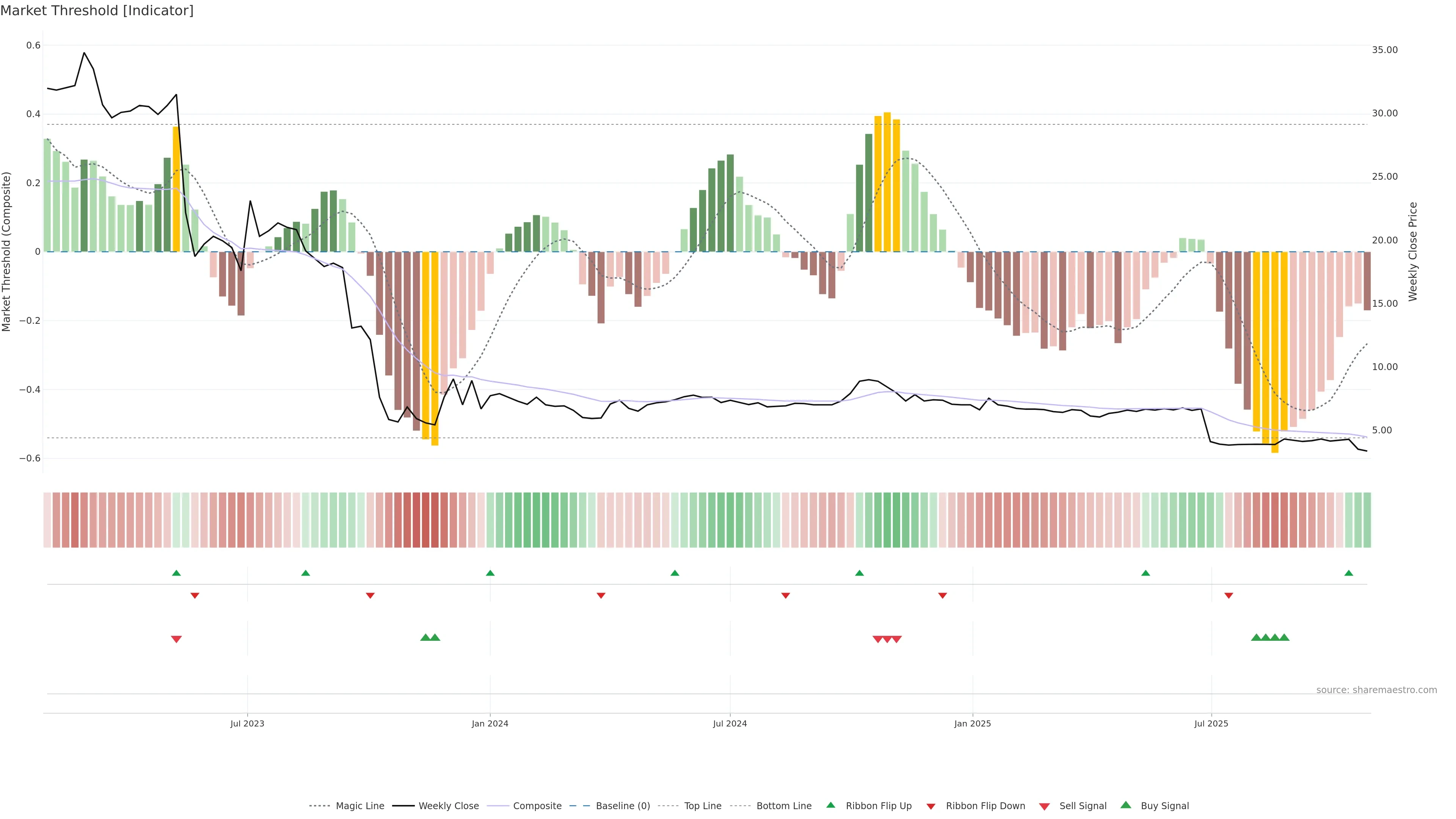Click the Weekly Close Price axis title

(1412, 251)
